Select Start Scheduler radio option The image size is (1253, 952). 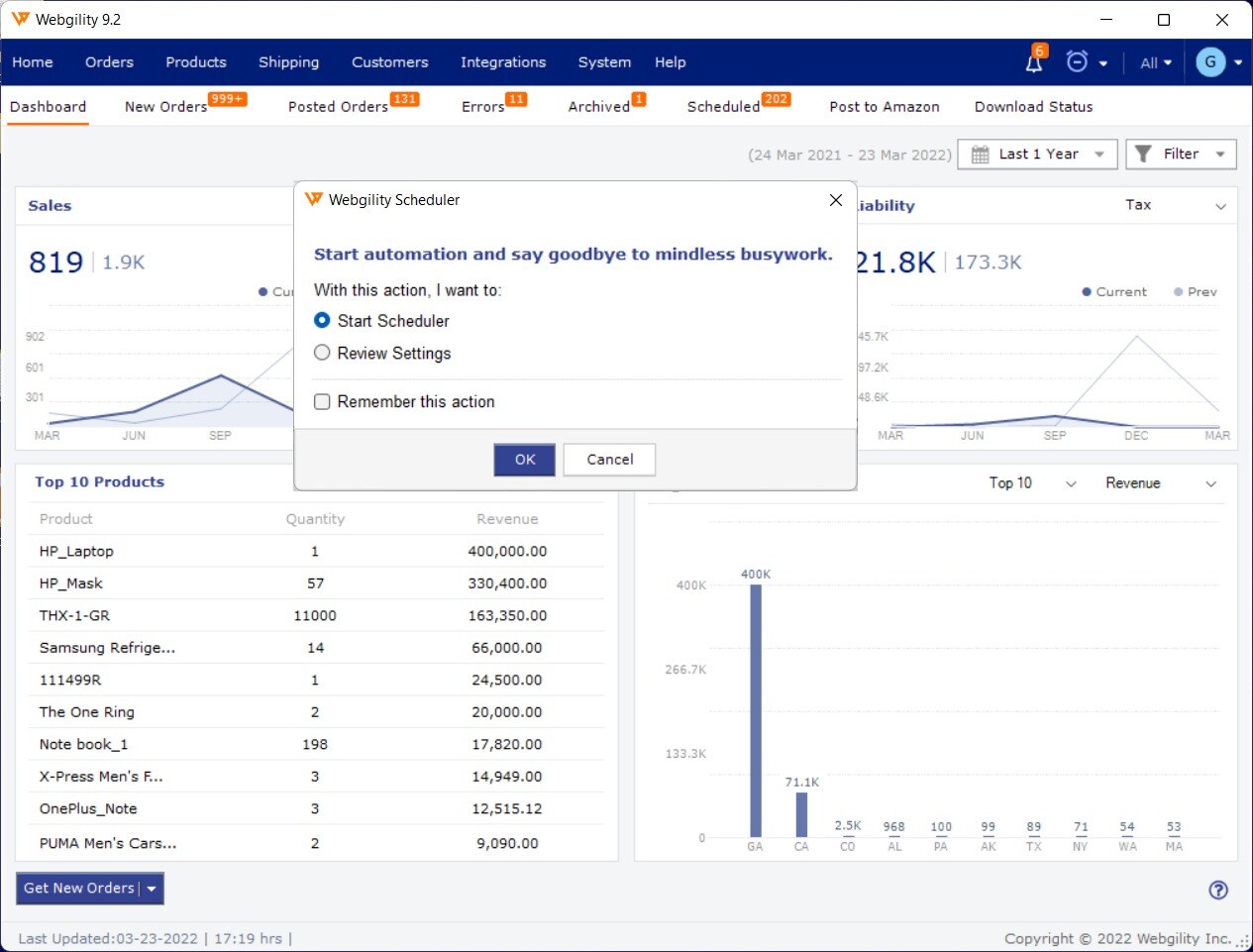click(x=321, y=320)
